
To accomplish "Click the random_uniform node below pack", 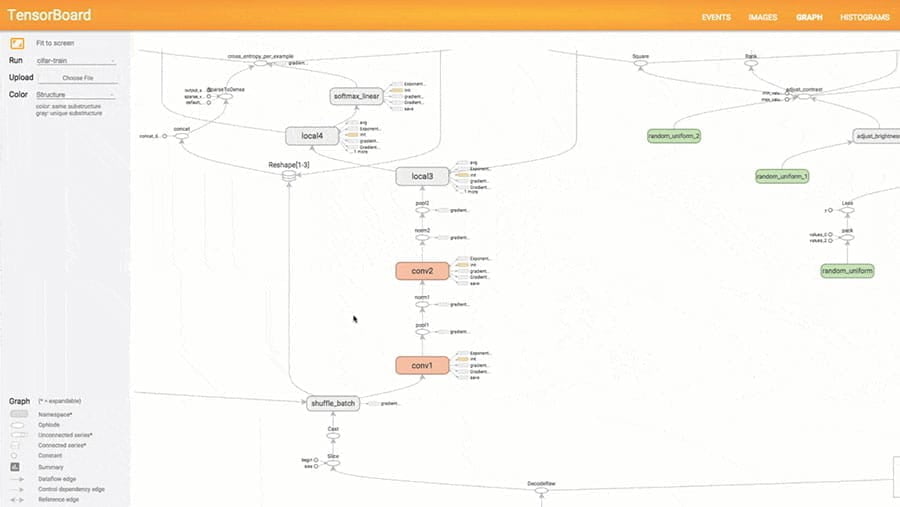I will pyautogui.click(x=847, y=270).
